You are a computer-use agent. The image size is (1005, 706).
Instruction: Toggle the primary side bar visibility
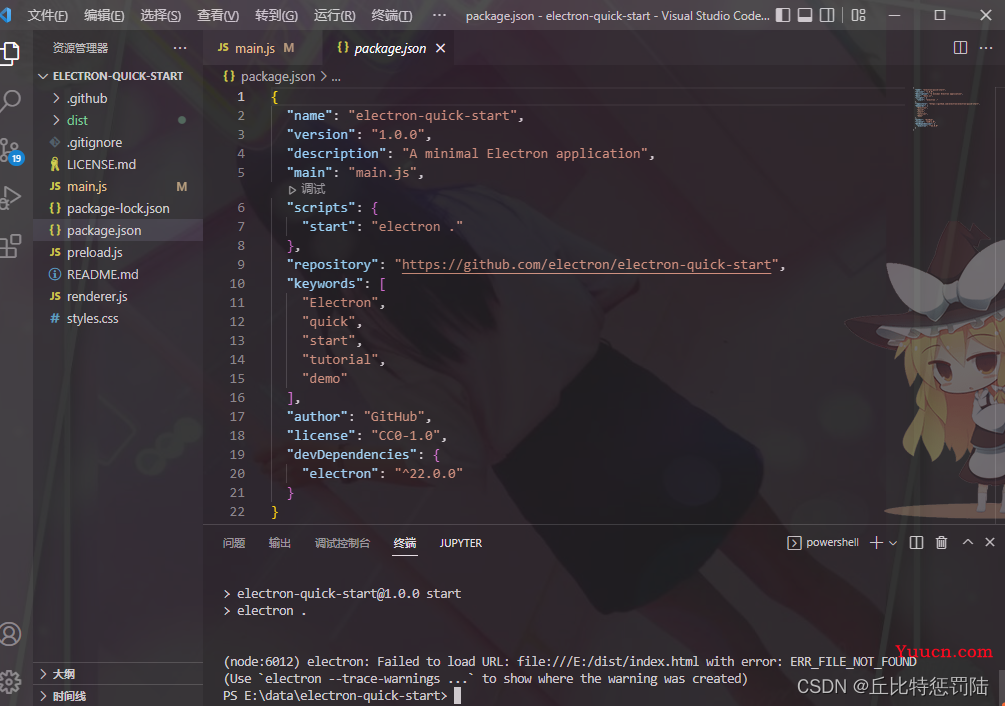tap(783, 15)
